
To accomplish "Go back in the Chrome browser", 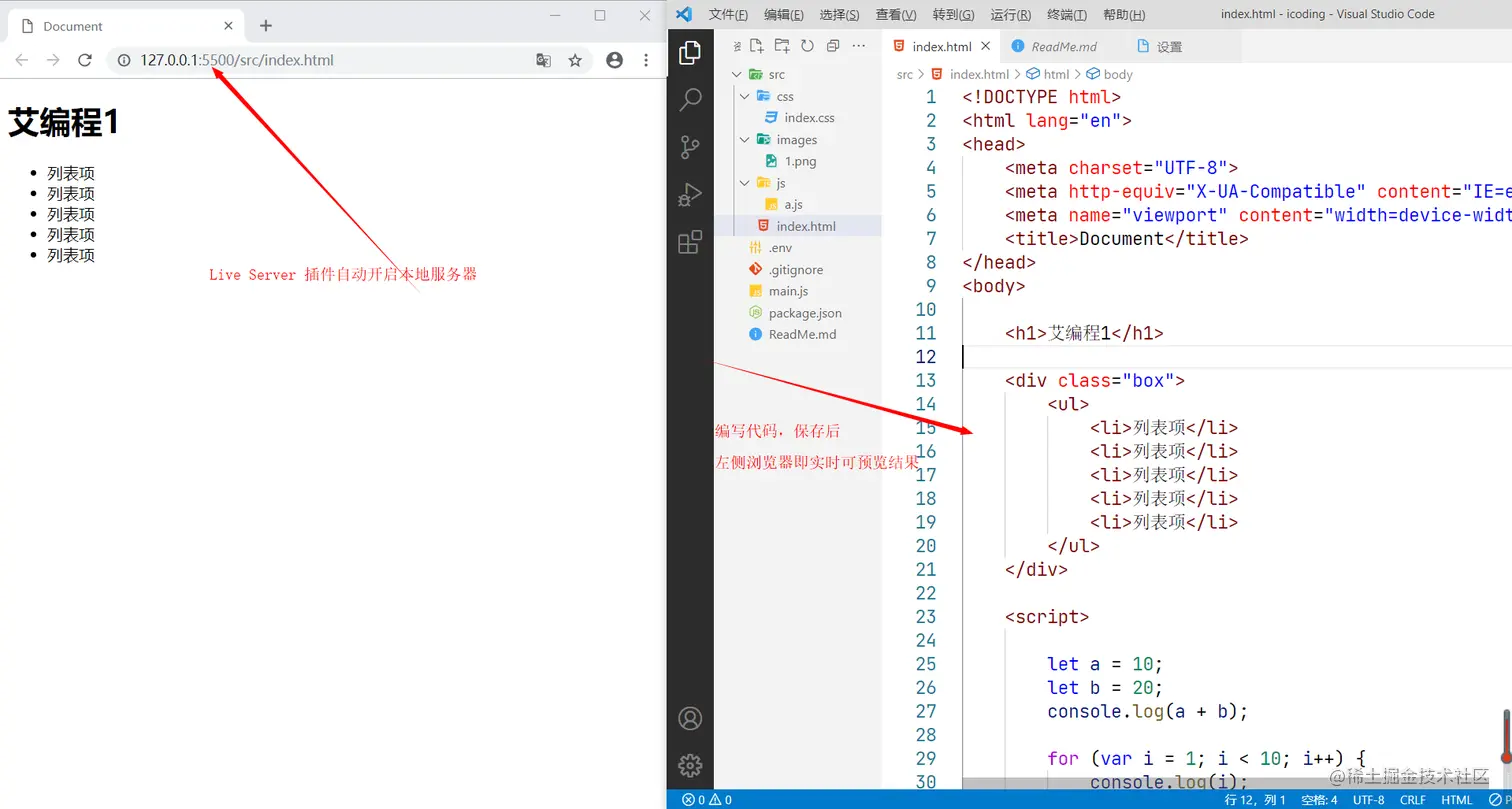I will coord(21,60).
